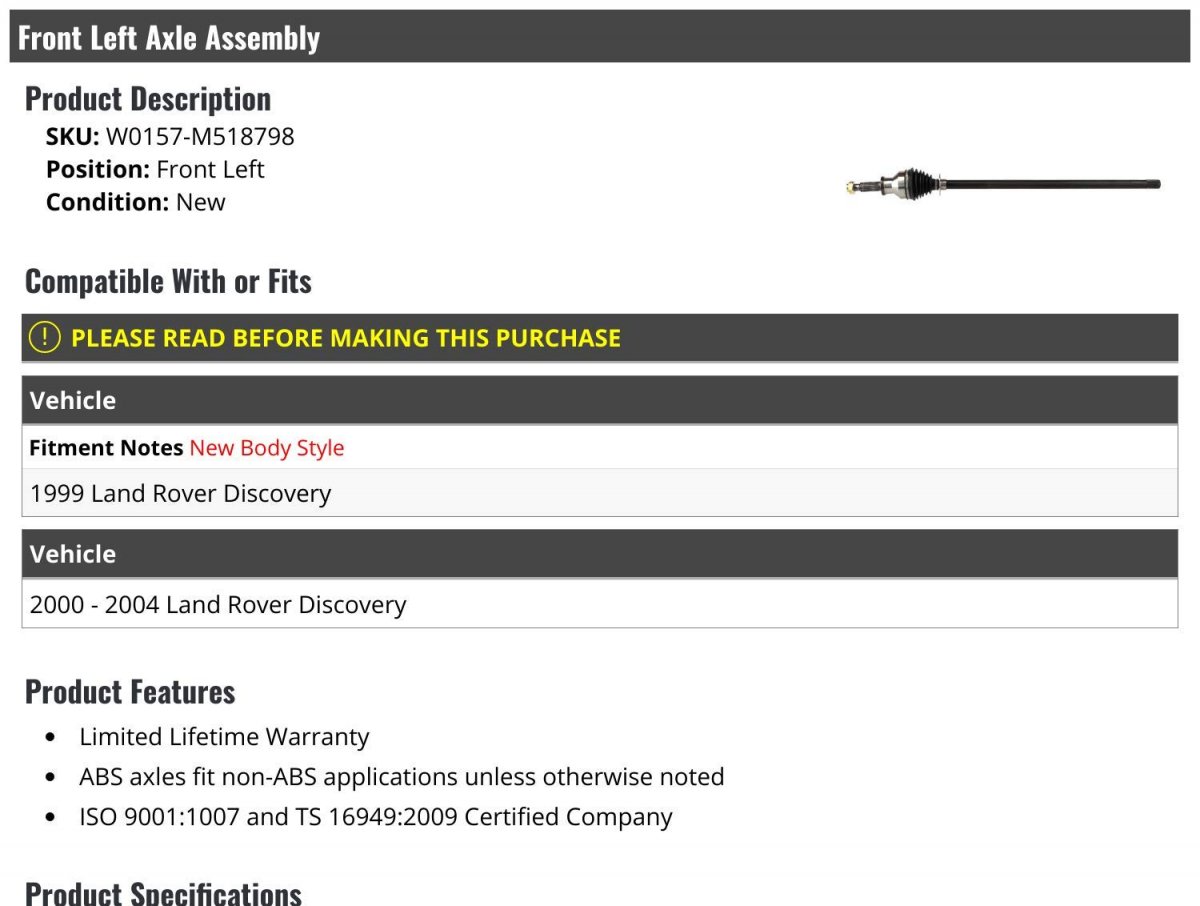Click the Product Features heading
1200x906 pixels.
pyautogui.click(x=130, y=692)
